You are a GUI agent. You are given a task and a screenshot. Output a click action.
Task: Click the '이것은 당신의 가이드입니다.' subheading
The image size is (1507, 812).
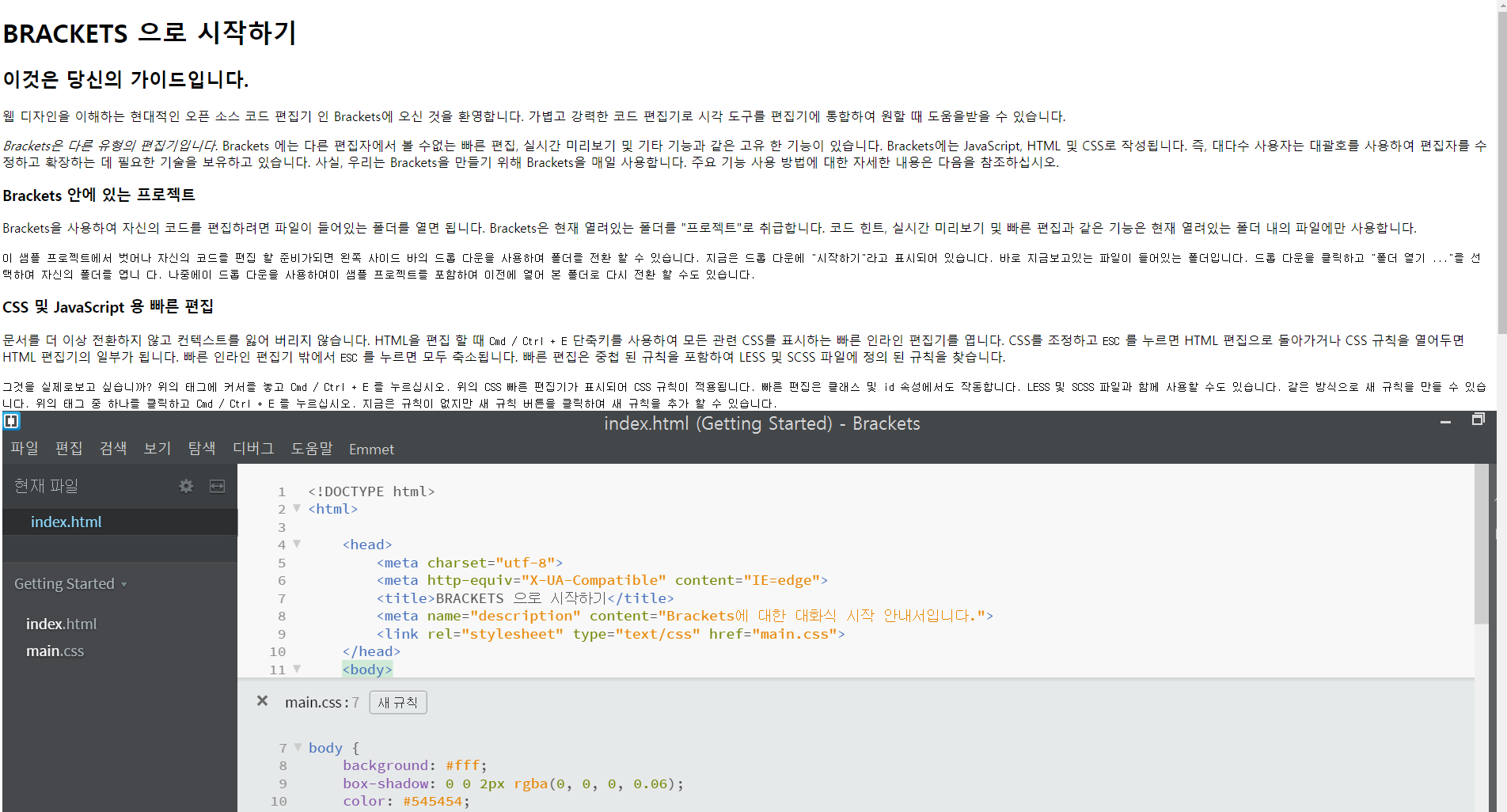point(126,79)
